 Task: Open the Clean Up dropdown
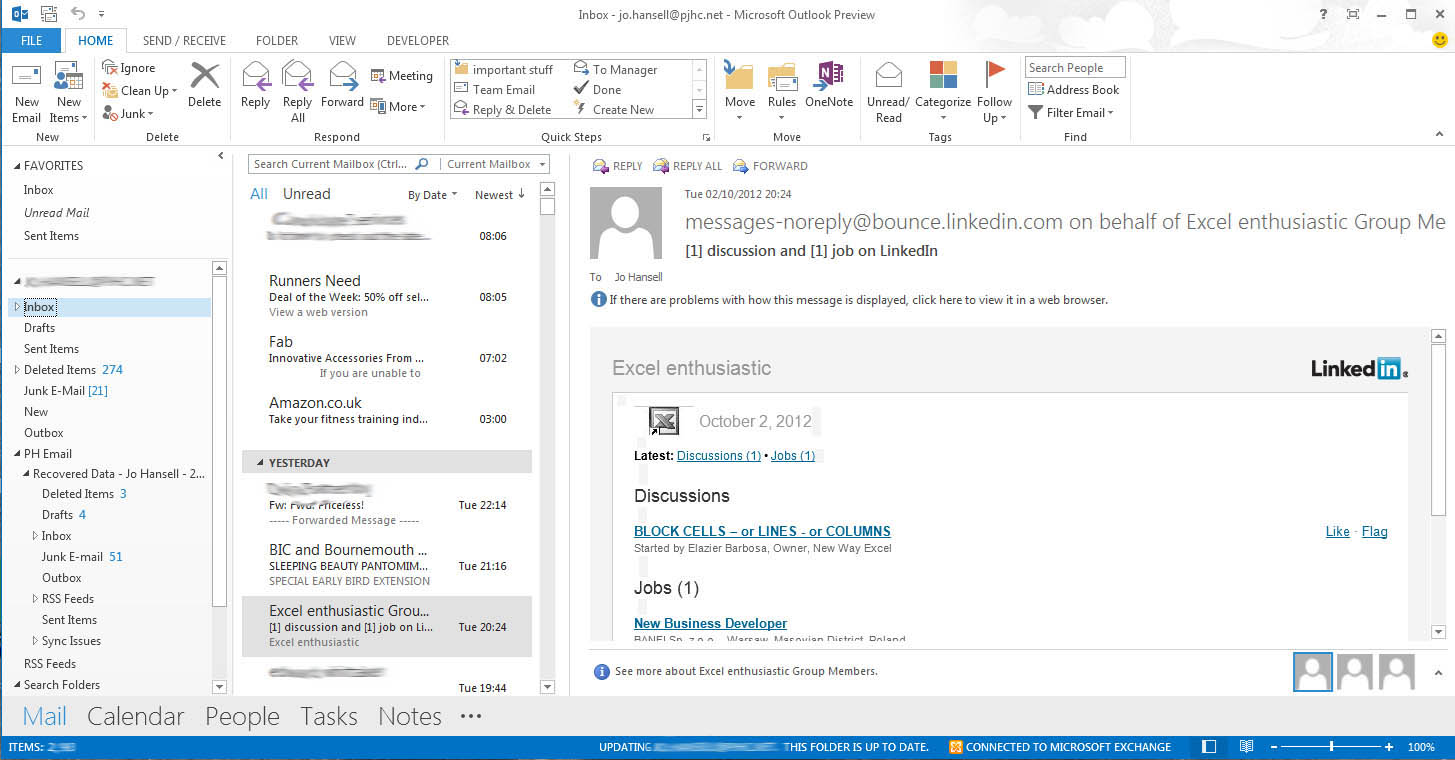click(140, 90)
